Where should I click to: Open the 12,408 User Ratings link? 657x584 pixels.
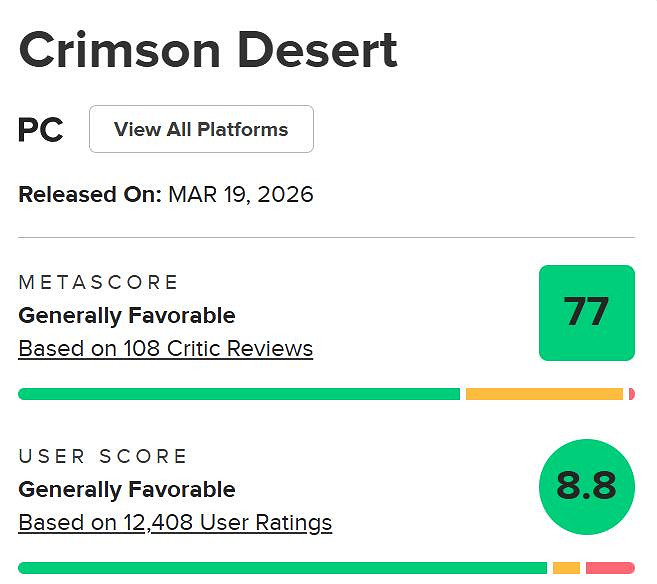pos(175,523)
